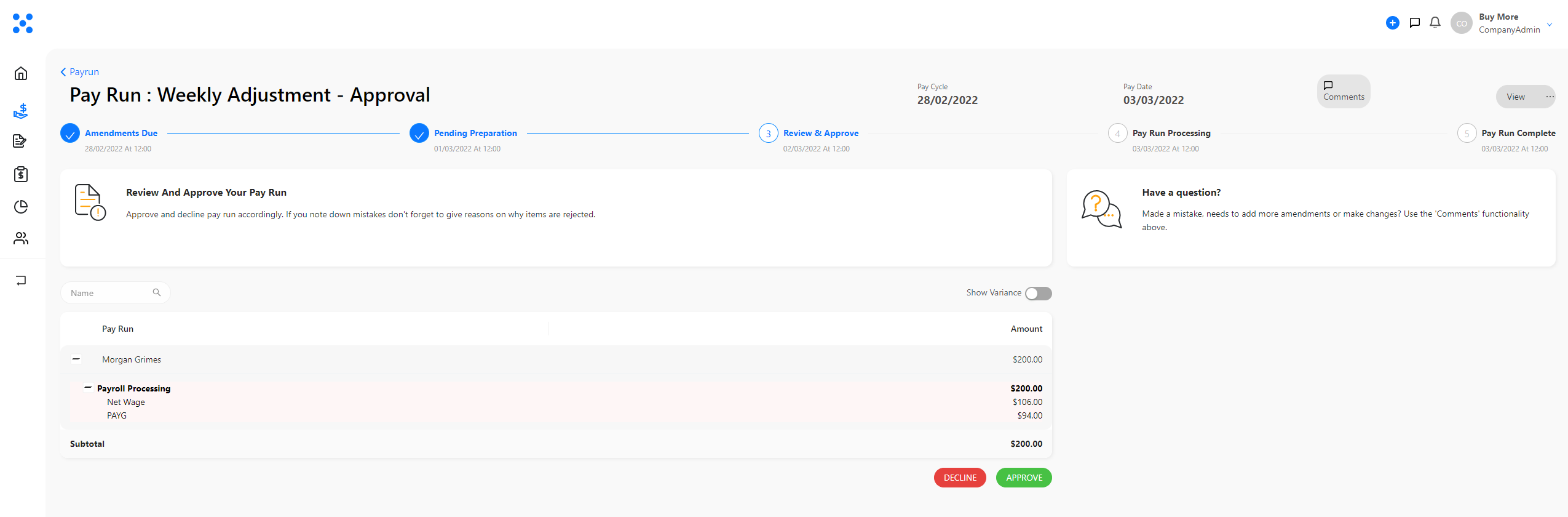Open the View more options ellipsis
Image resolution: width=1568 pixels, height=517 pixels.
(1550, 97)
